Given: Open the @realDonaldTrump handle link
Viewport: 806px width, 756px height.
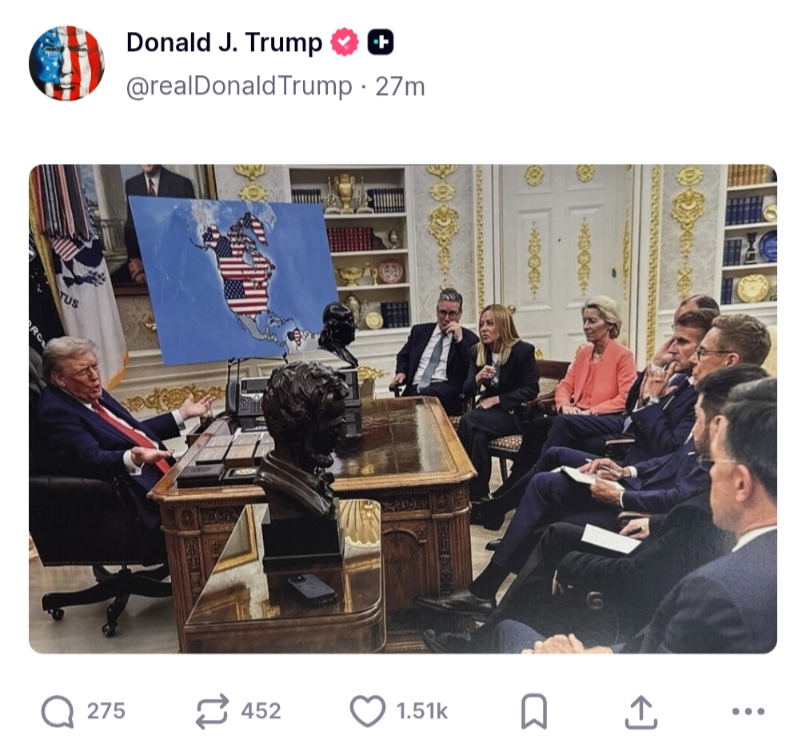Looking at the screenshot, I should [x=239, y=86].
